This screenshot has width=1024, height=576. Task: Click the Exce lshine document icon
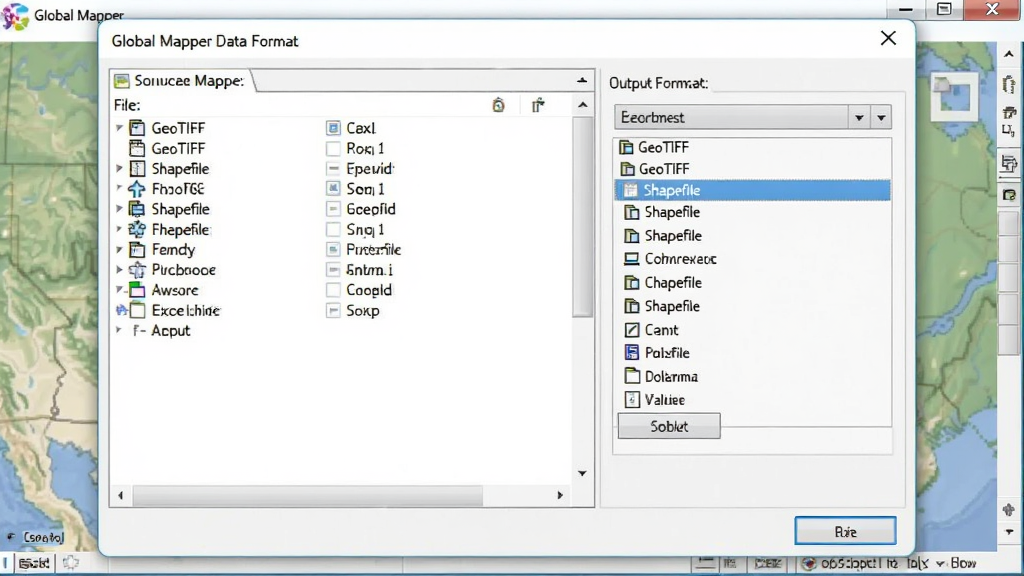136,310
